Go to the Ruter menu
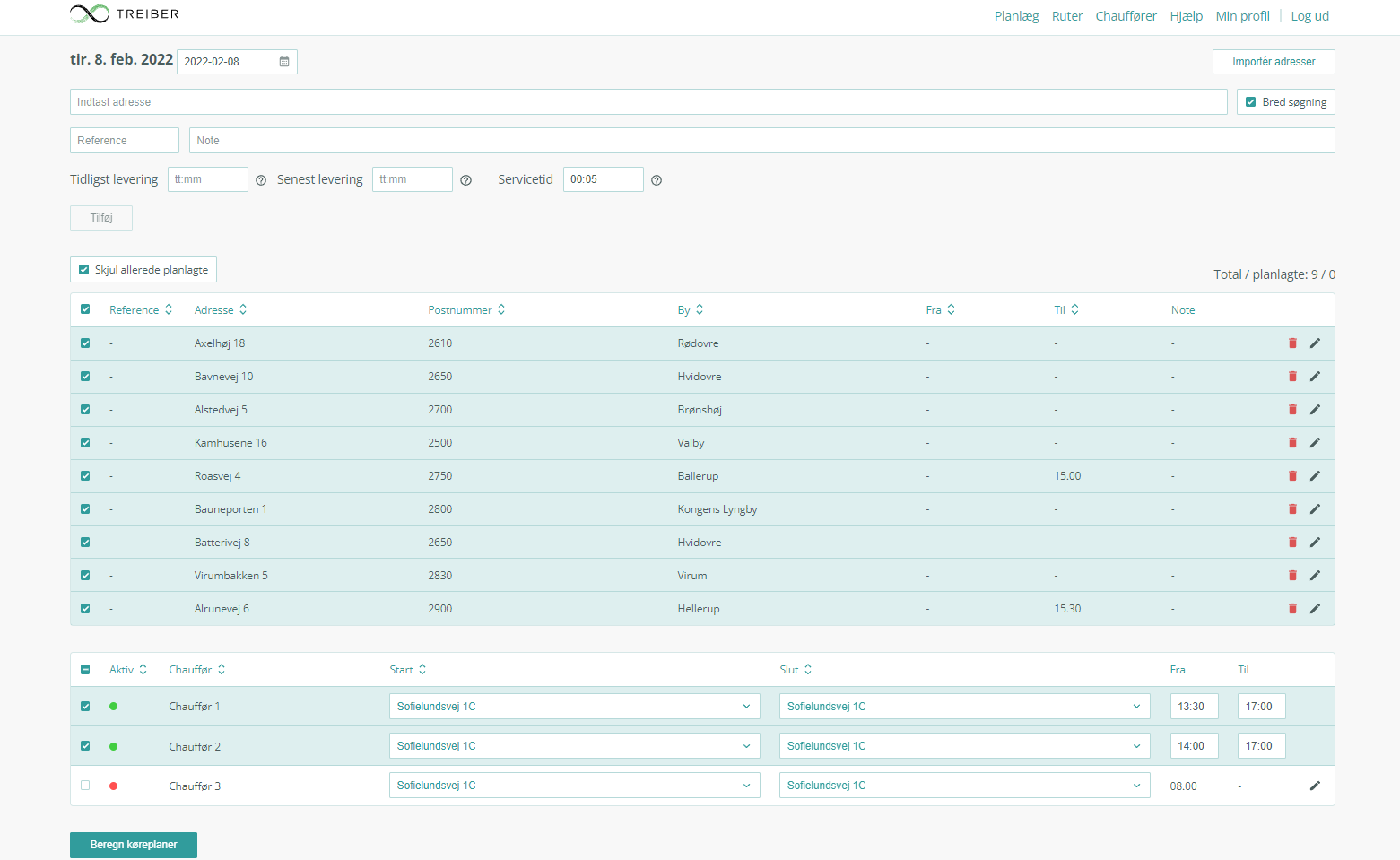The height and width of the screenshot is (860, 1400). tap(1066, 16)
